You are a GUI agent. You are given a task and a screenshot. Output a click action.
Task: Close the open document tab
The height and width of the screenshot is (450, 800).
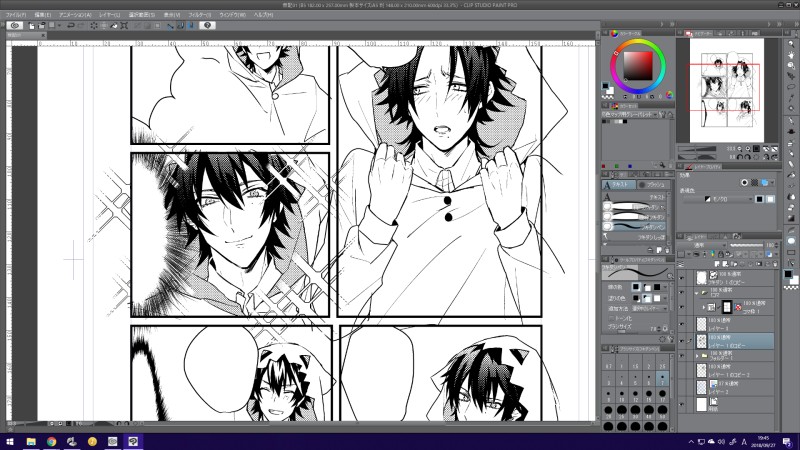click(x=43, y=35)
